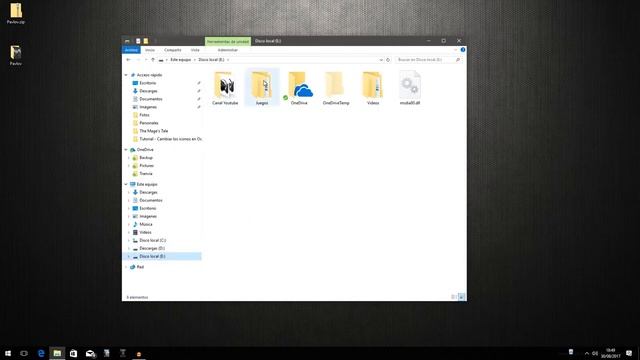Viewport: 640px width, 360px height.
Task: Click File Explorer on the taskbar
Action: pyautogui.click(x=57, y=353)
